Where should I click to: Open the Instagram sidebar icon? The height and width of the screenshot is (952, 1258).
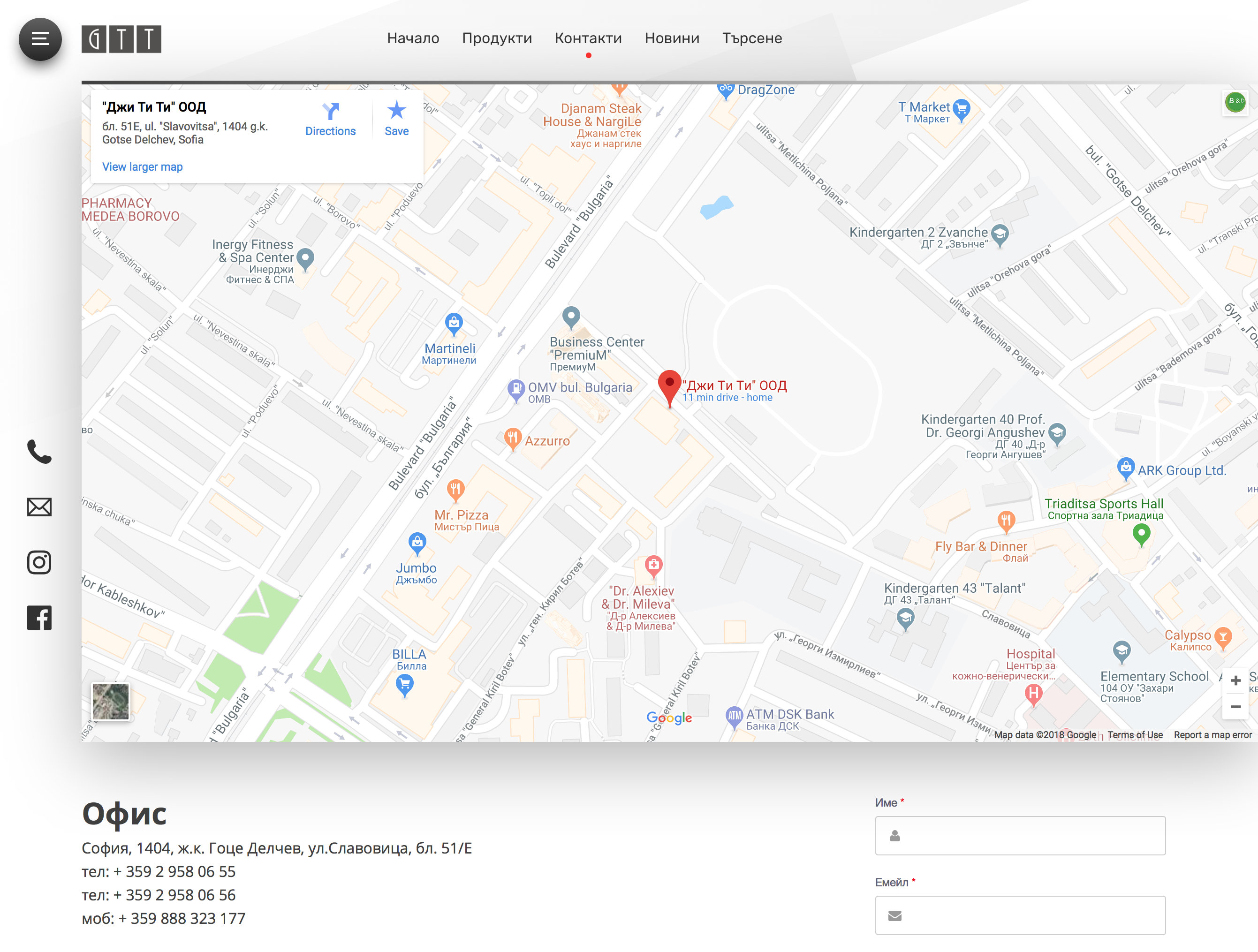(x=39, y=562)
